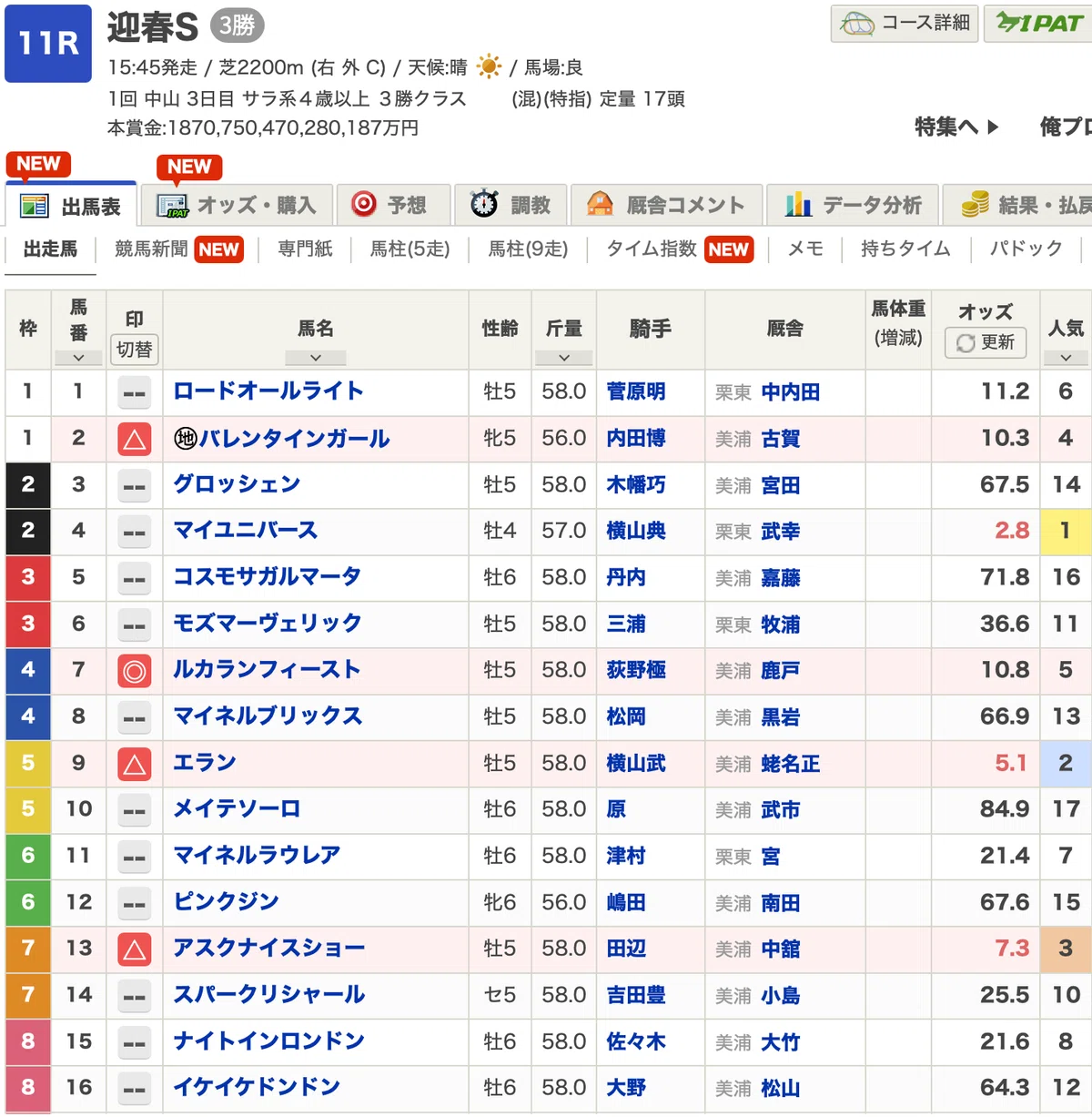1092x1117 pixels.
Task: Open horse マイユニバース
Action: [245, 530]
